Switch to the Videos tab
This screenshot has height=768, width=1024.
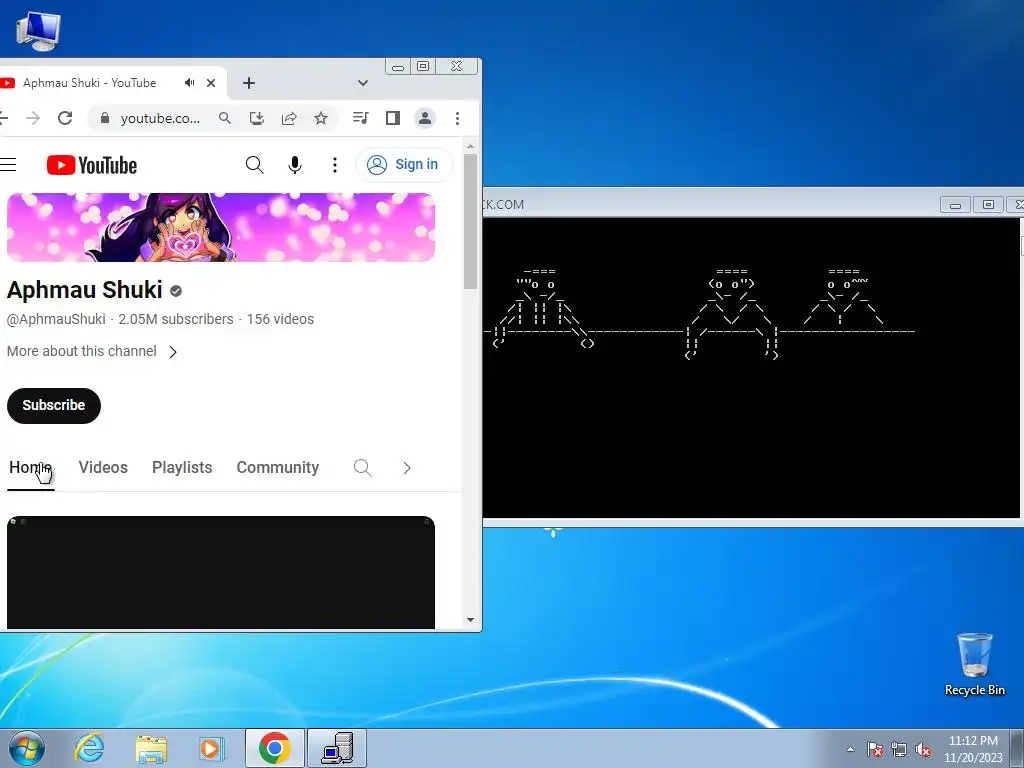click(x=103, y=468)
